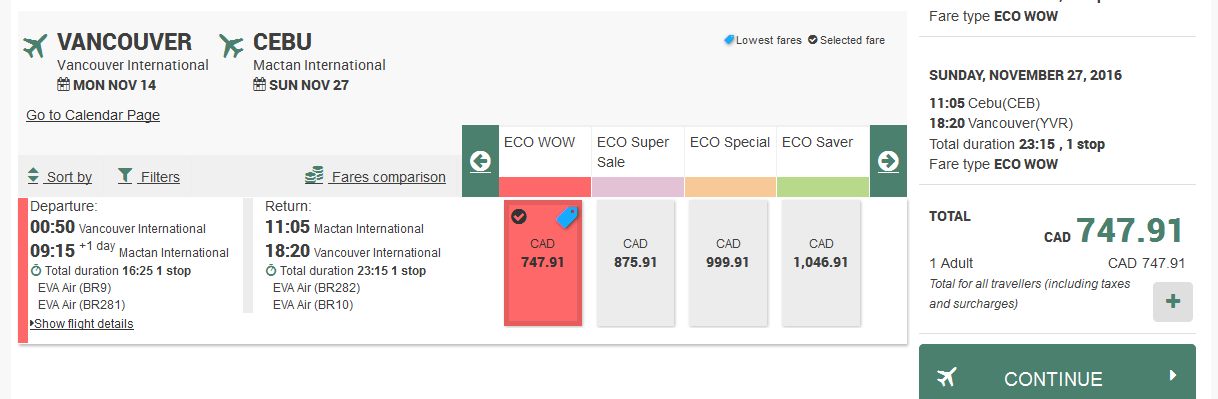1218x399 pixels.
Task: Click the left arrow fare navigation icon
Action: pyautogui.click(x=480, y=161)
